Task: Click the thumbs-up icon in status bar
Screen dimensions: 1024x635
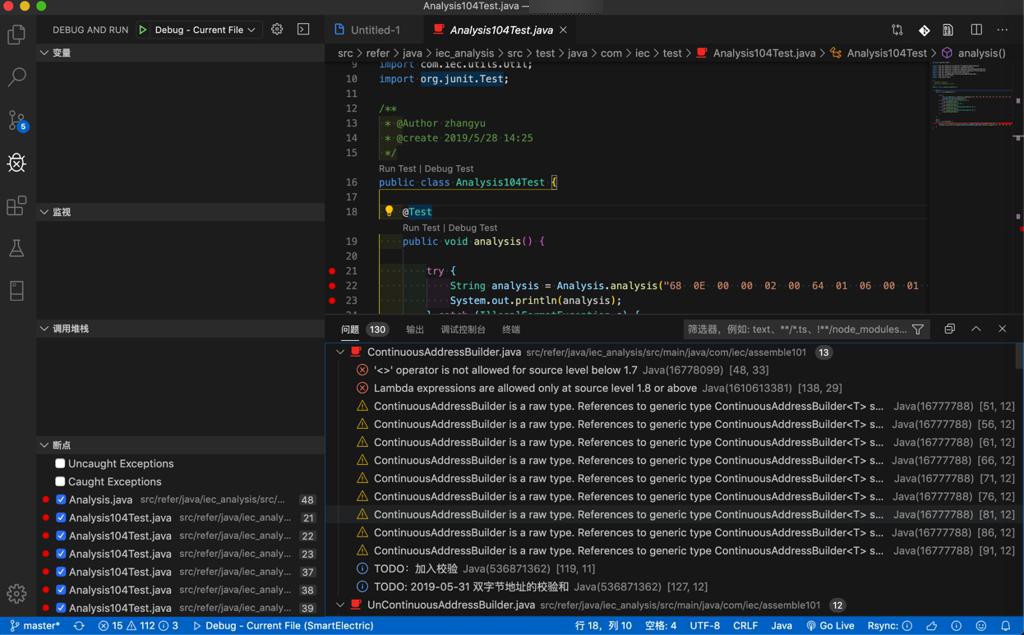Action: coord(932,626)
